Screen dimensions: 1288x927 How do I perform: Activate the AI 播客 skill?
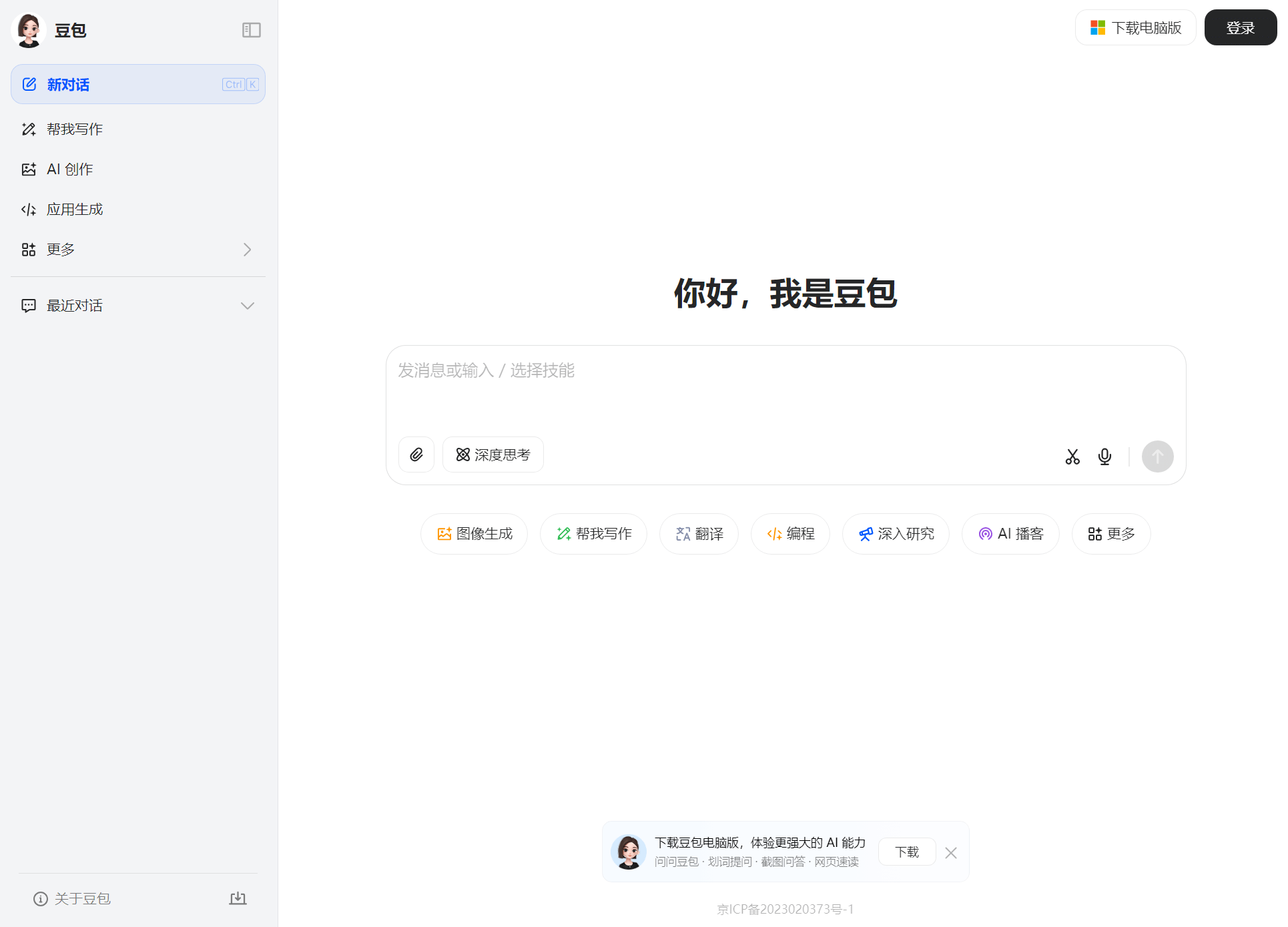1010,534
